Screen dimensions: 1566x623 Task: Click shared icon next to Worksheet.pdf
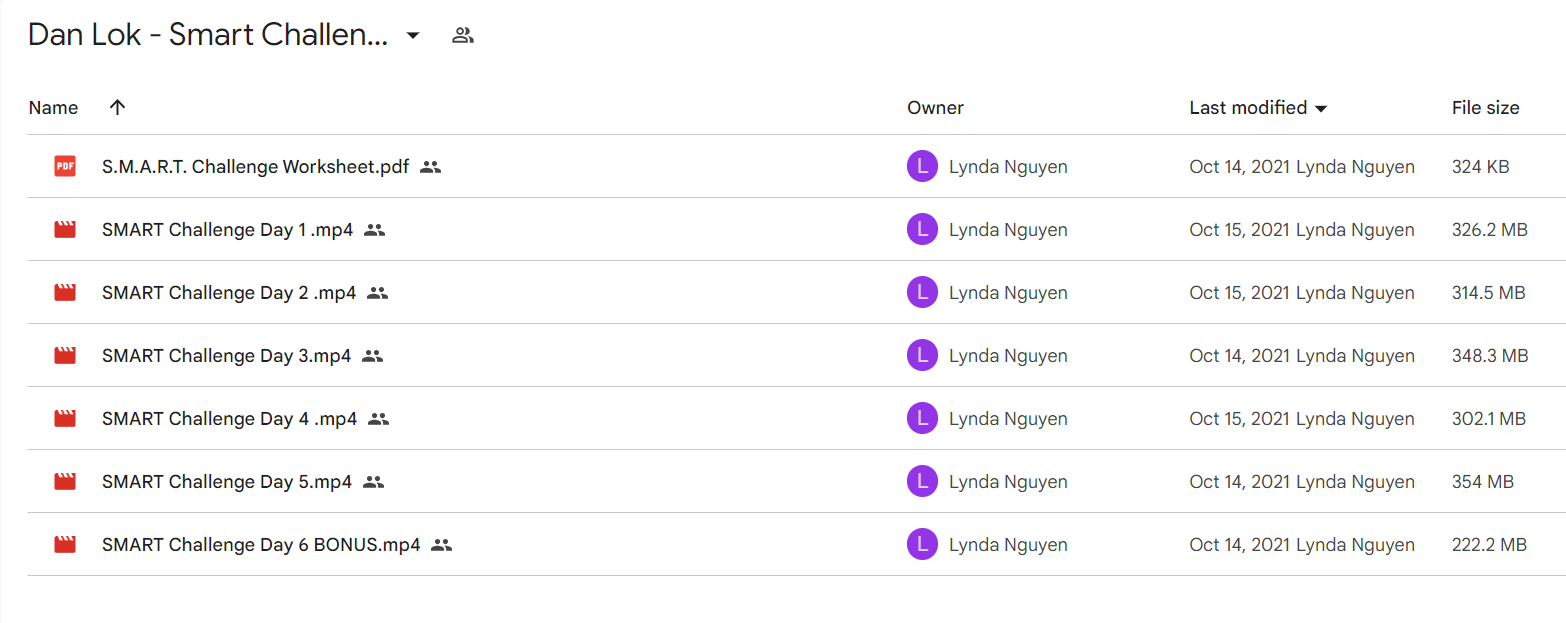click(x=430, y=167)
